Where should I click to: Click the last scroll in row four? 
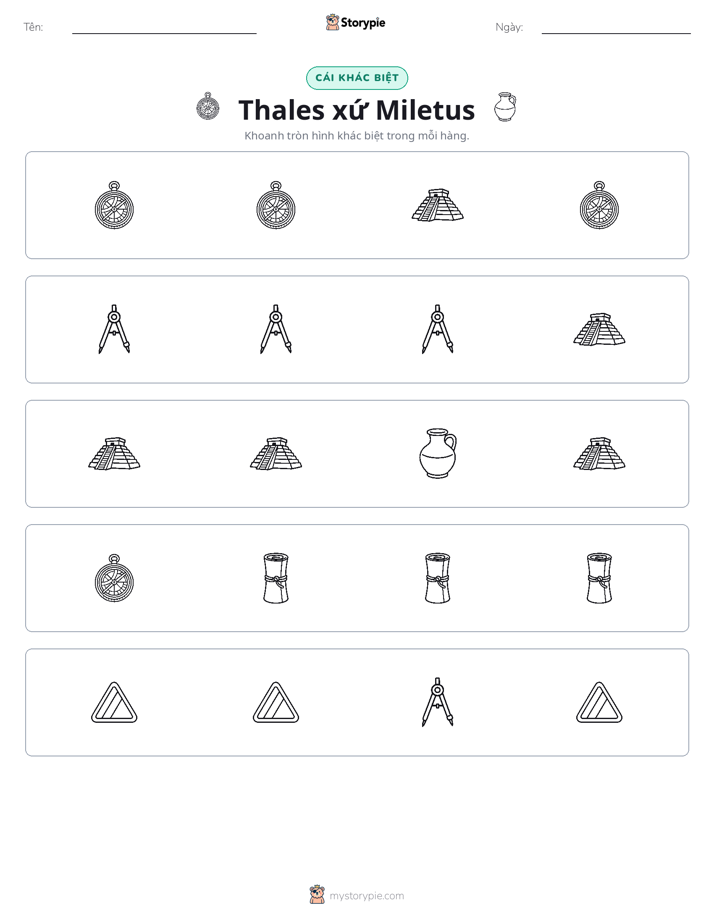[599, 578]
